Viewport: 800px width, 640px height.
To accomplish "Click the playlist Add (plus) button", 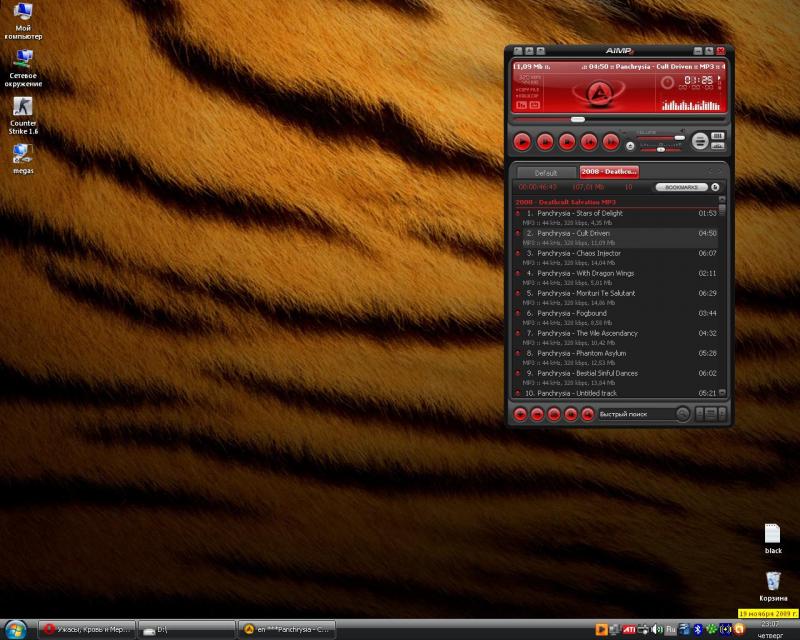I will coord(520,414).
